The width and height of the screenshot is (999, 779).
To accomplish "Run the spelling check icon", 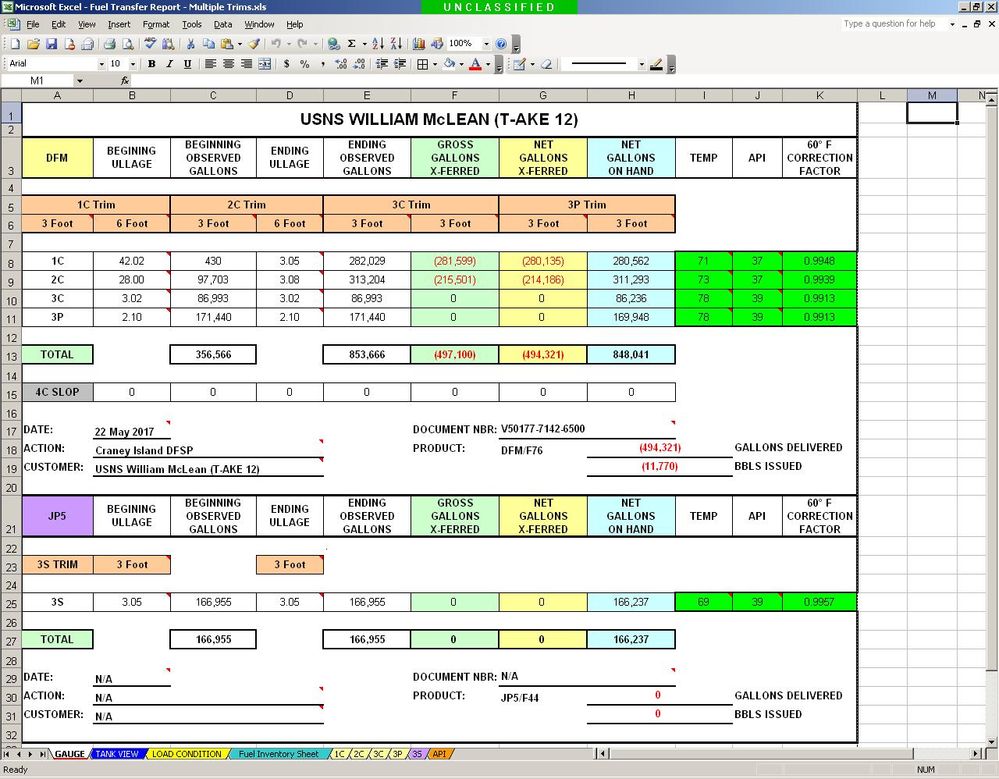I will (150, 44).
